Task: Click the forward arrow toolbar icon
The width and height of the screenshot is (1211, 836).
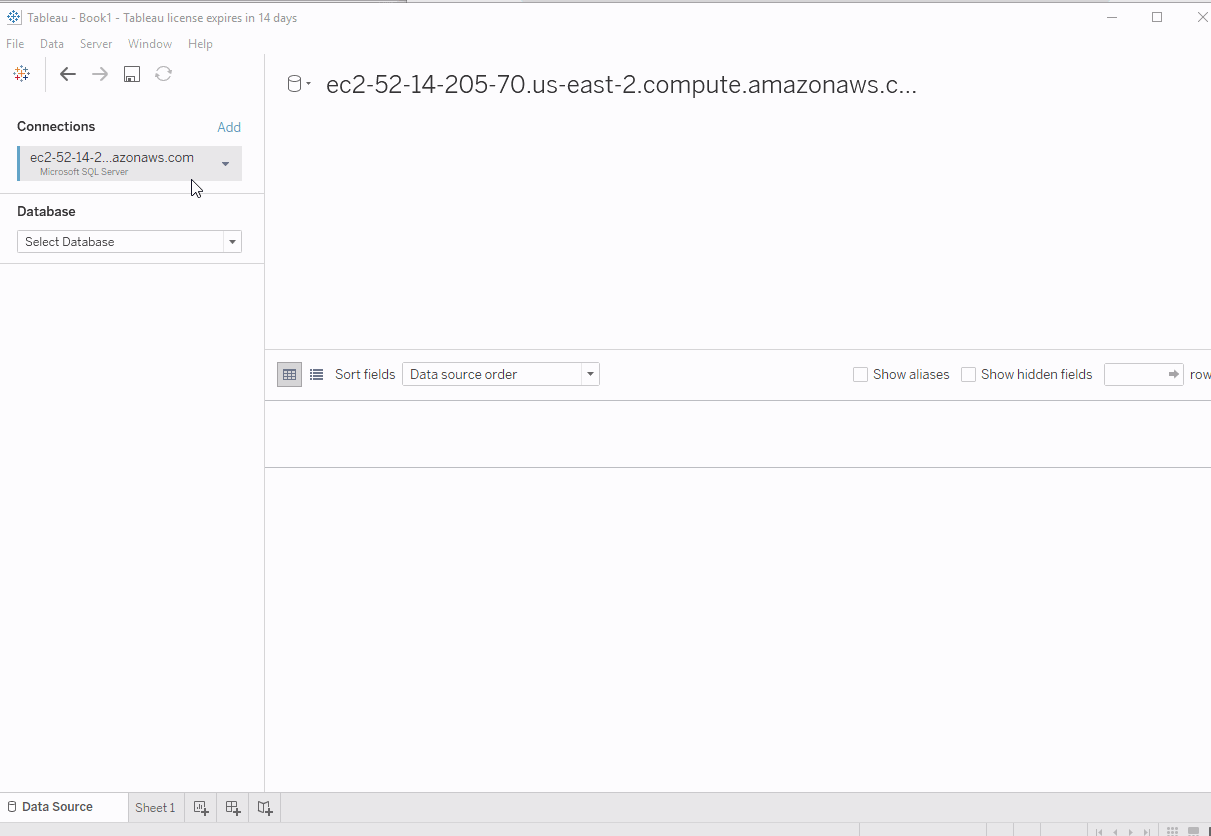Action: 100,74
